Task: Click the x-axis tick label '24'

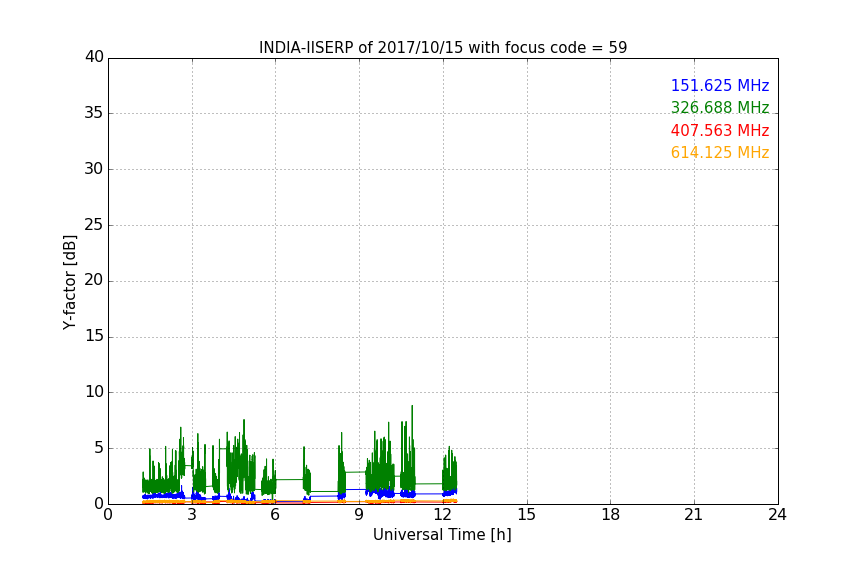Action: pyautogui.click(x=777, y=515)
